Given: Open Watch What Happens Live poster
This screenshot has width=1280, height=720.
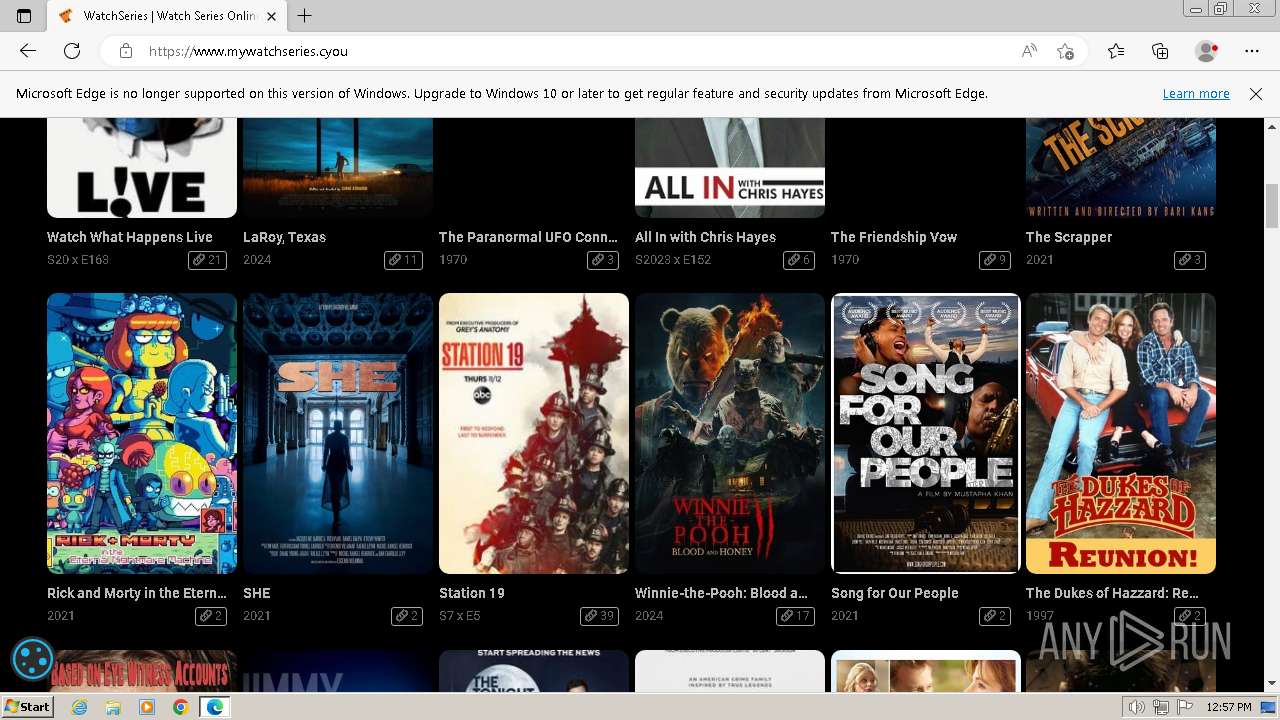Looking at the screenshot, I should tap(142, 168).
